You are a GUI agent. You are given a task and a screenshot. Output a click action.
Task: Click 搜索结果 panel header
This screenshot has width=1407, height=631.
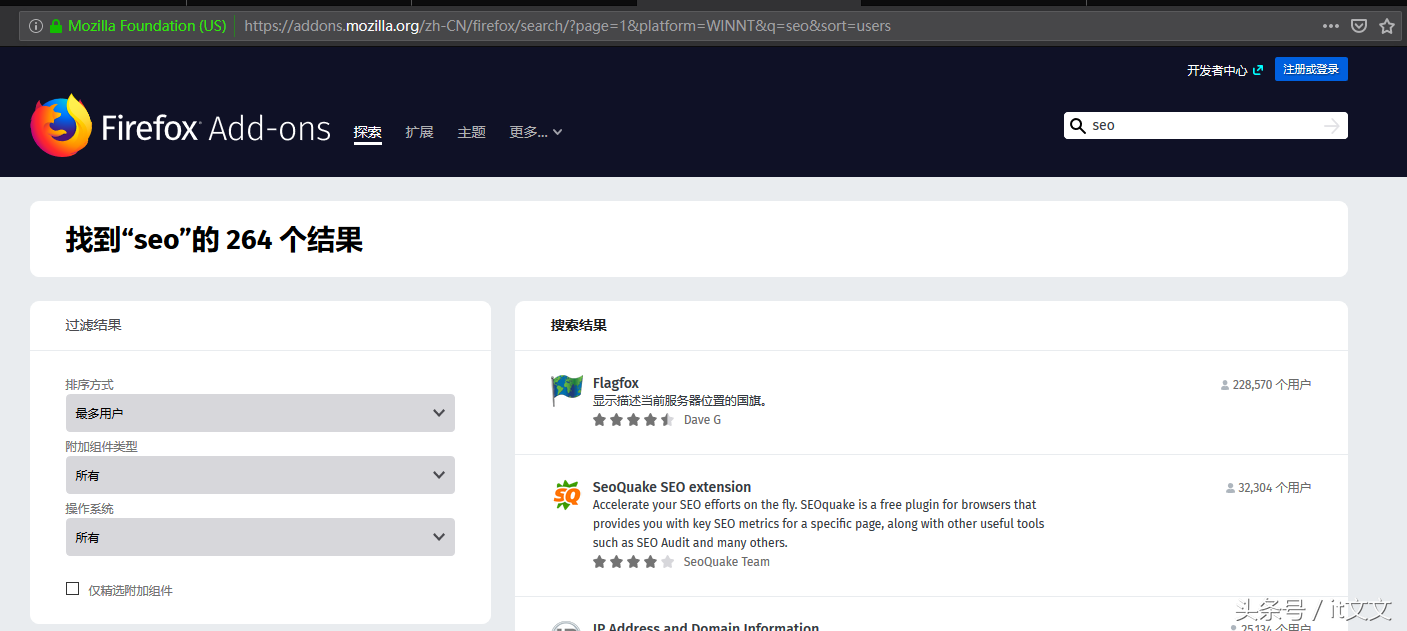(x=579, y=325)
